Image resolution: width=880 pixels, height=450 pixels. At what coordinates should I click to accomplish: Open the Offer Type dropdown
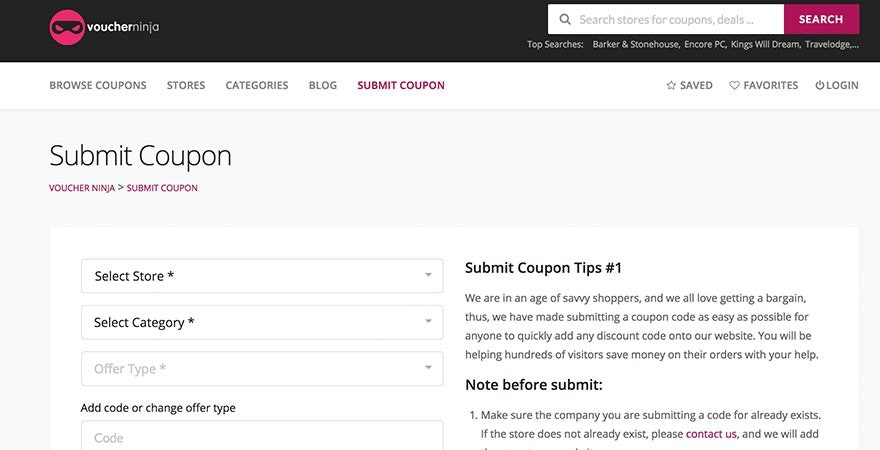coord(262,368)
